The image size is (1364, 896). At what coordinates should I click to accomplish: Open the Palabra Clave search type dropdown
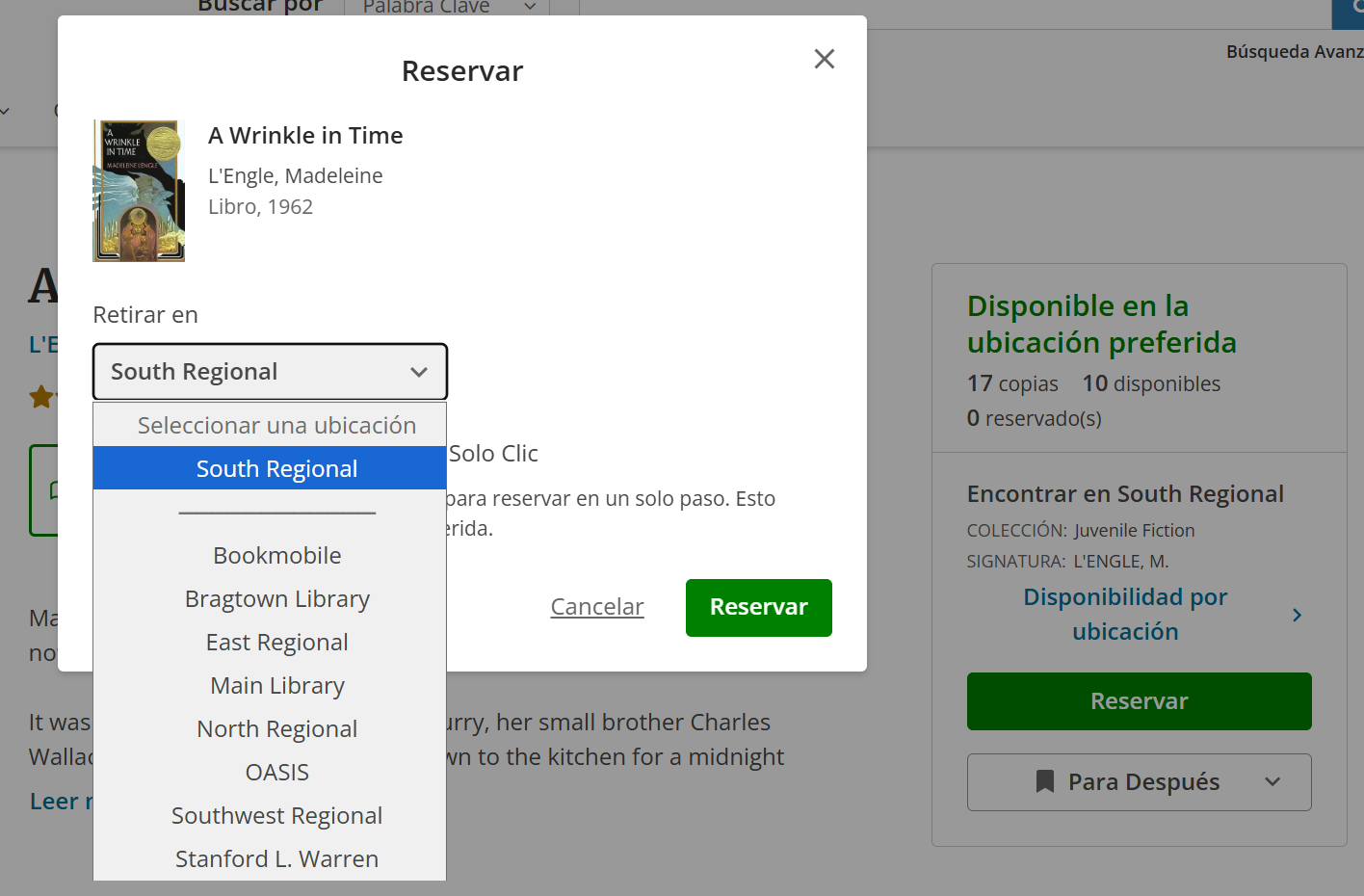point(448,8)
